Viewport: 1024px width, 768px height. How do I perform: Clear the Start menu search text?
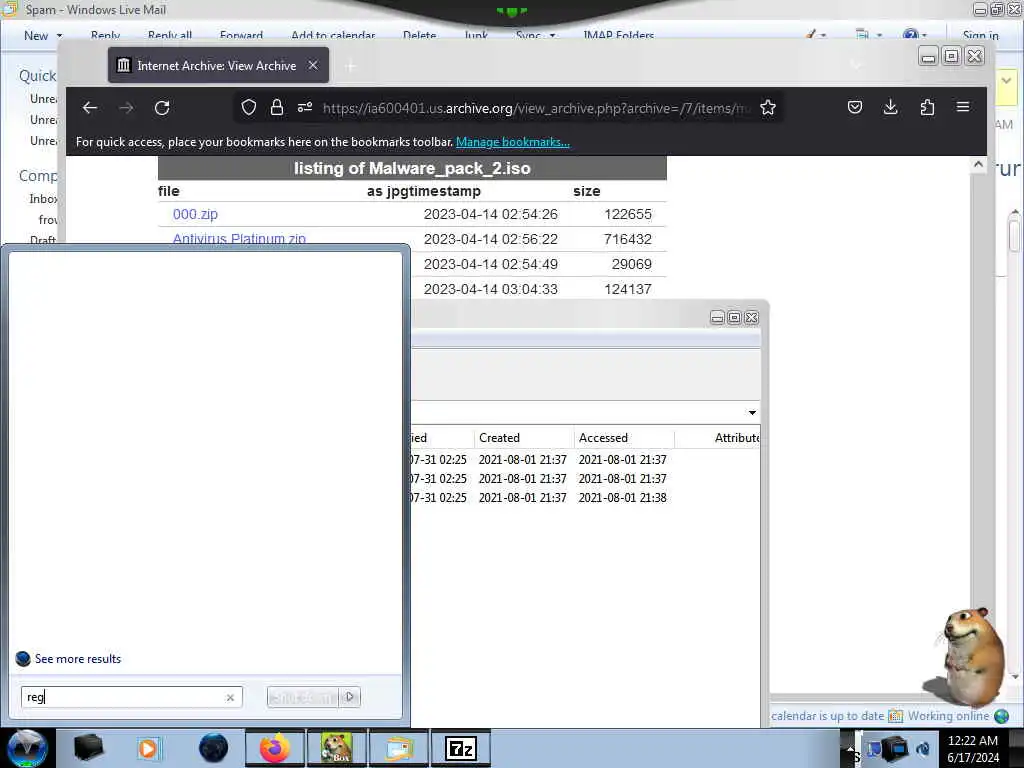click(x=230, y=697)
